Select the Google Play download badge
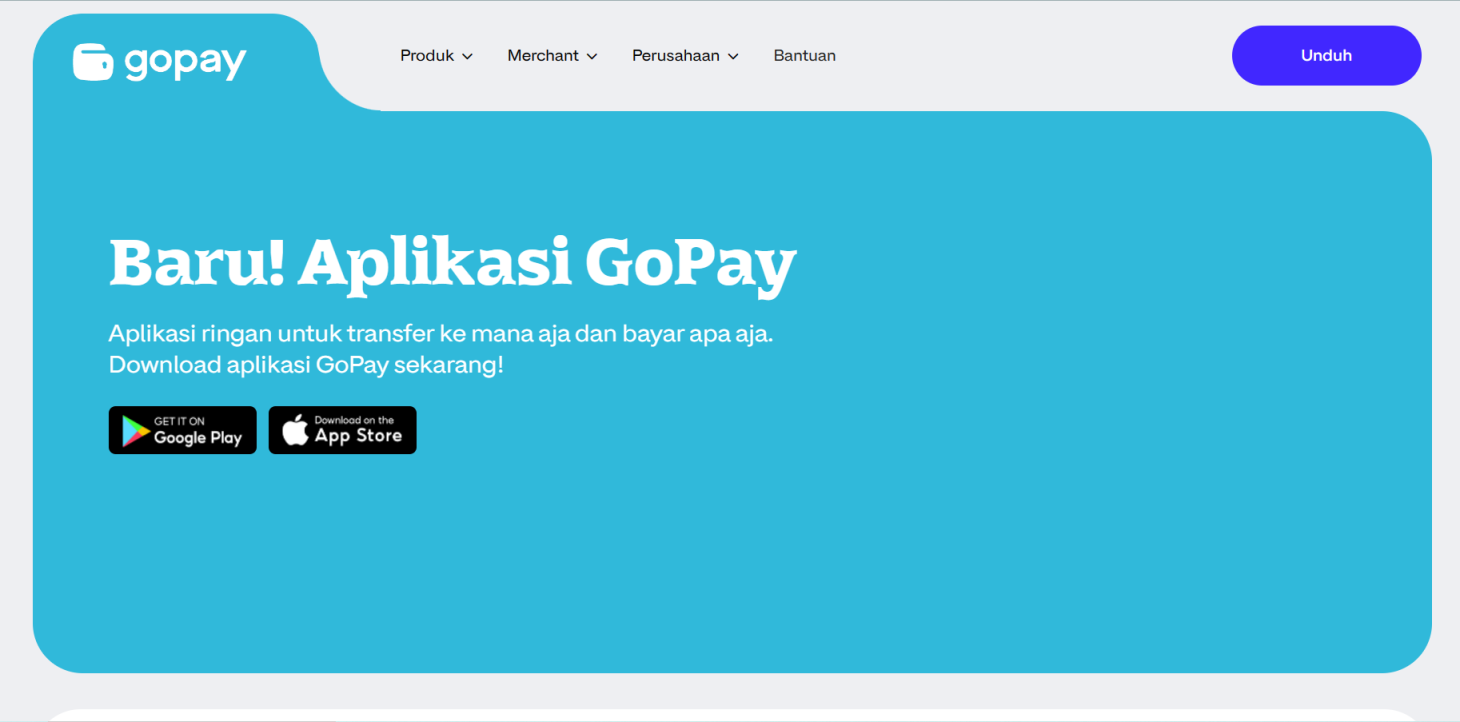Screen dimensions: 1460x722 pyautogui.click(x=182, y=430)
